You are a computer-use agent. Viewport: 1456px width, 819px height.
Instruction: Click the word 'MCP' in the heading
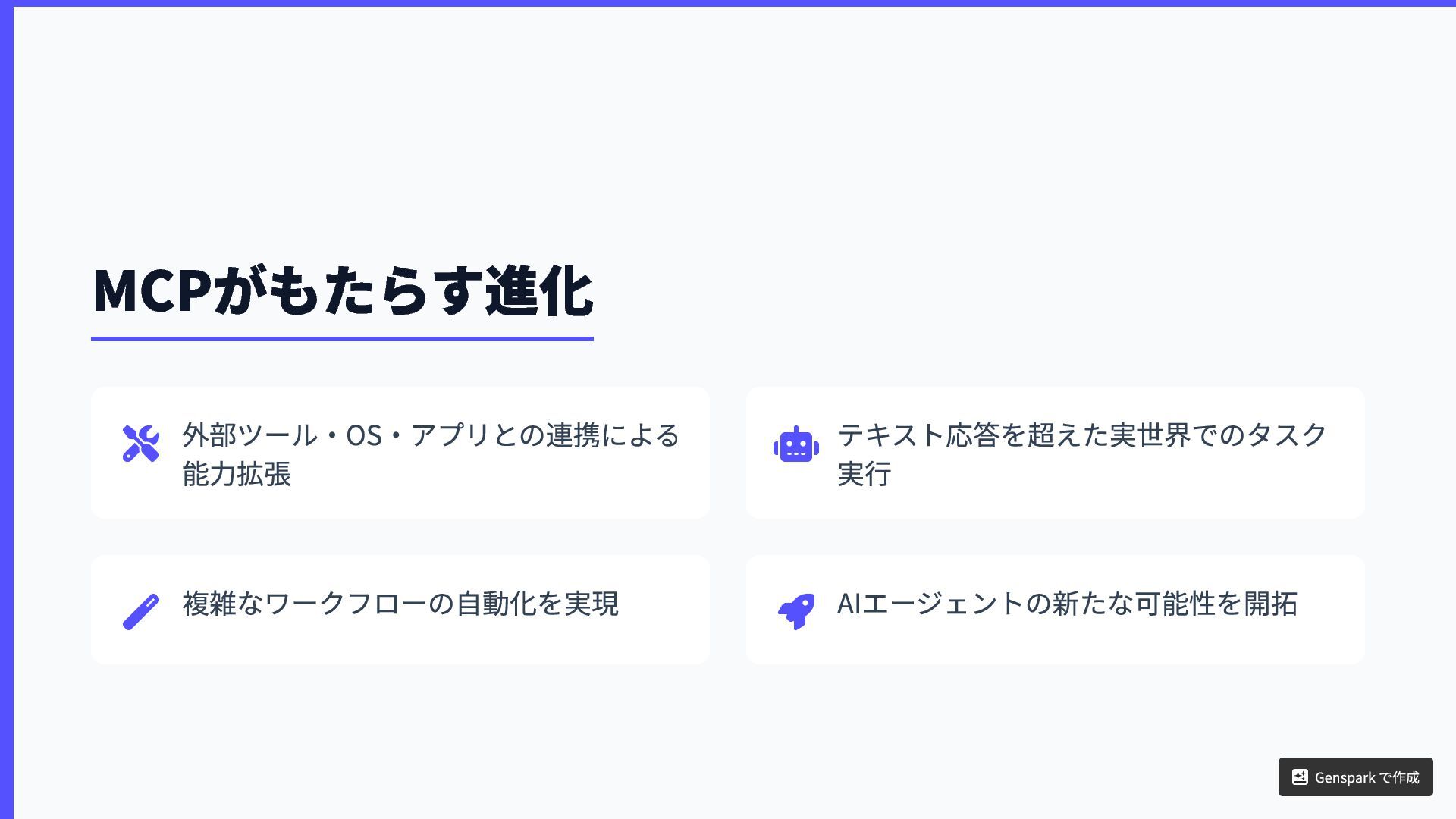(151, 292)
